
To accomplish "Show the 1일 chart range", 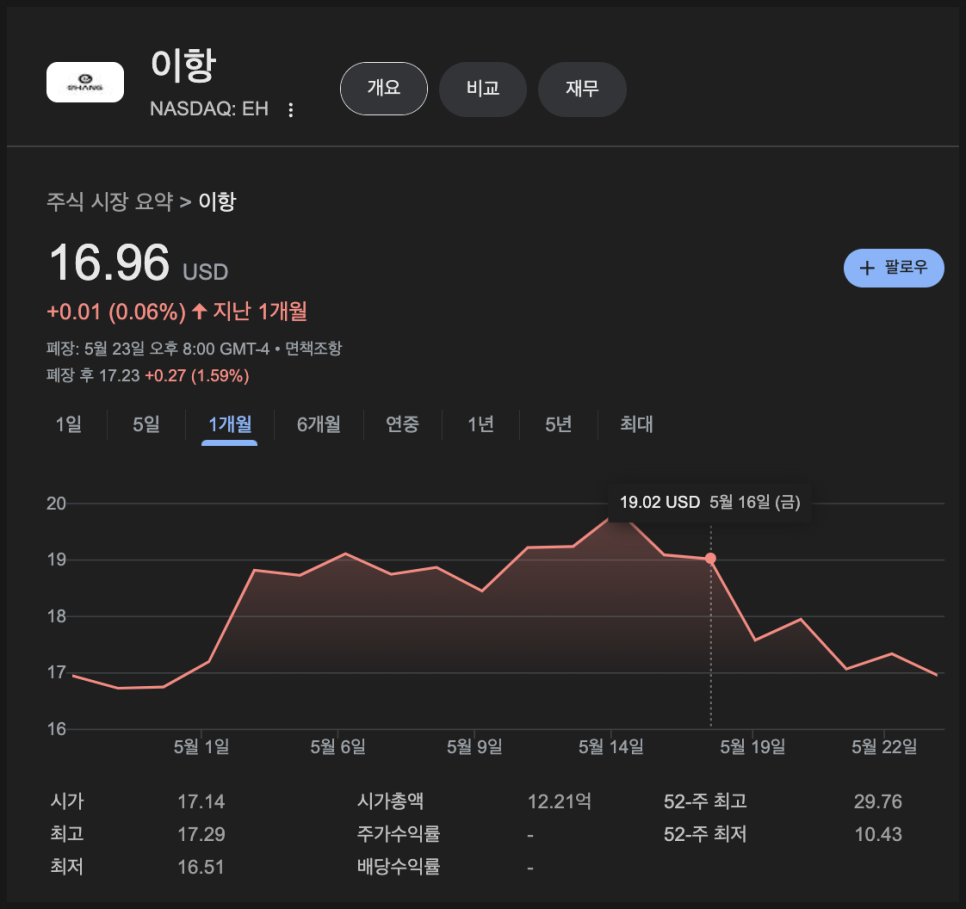I will (68, 424).
